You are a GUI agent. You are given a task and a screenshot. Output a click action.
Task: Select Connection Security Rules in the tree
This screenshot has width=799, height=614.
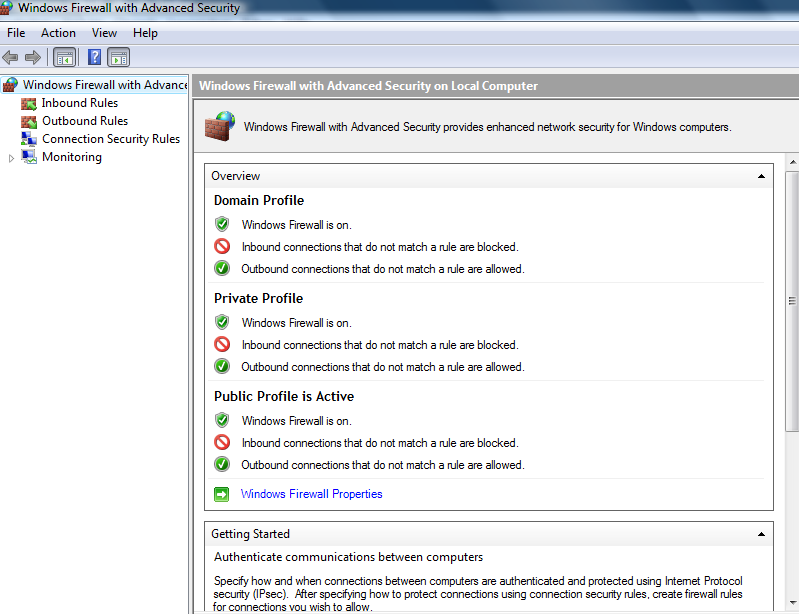click(x=111, y=139)
